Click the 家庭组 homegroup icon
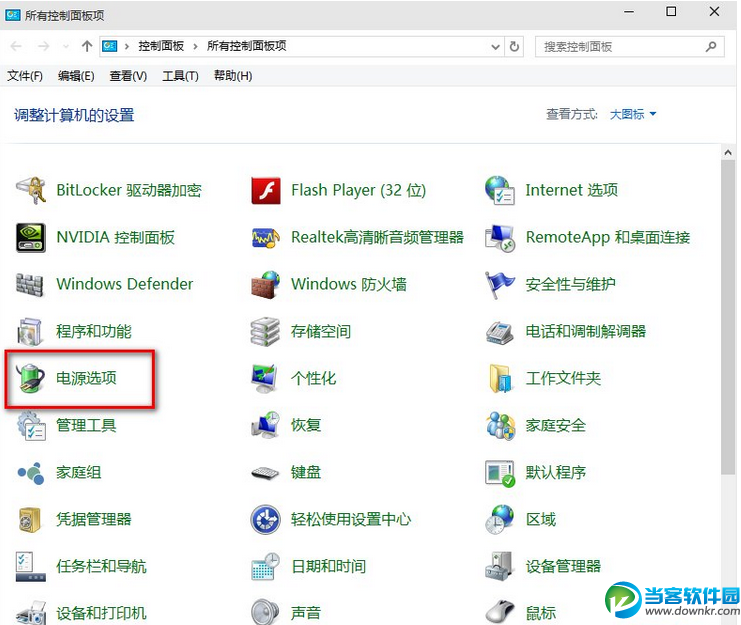 31,472
